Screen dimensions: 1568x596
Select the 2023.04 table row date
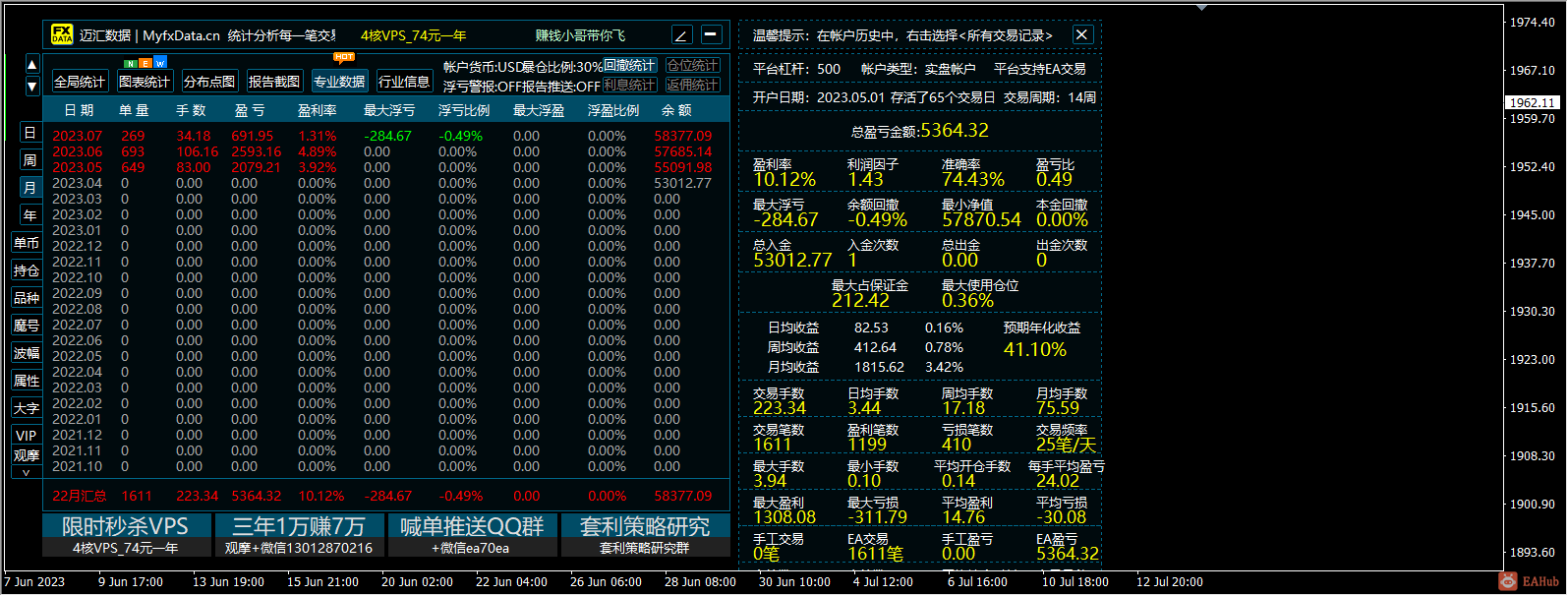(77, 183)
